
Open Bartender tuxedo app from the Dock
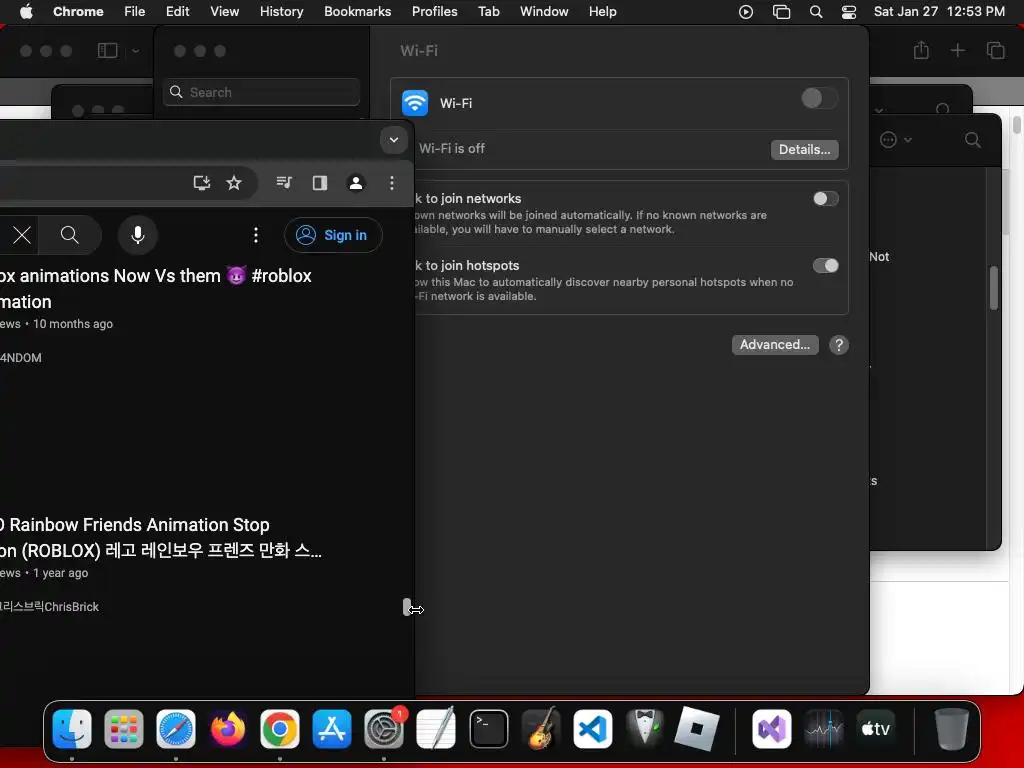tap(645, 728)
